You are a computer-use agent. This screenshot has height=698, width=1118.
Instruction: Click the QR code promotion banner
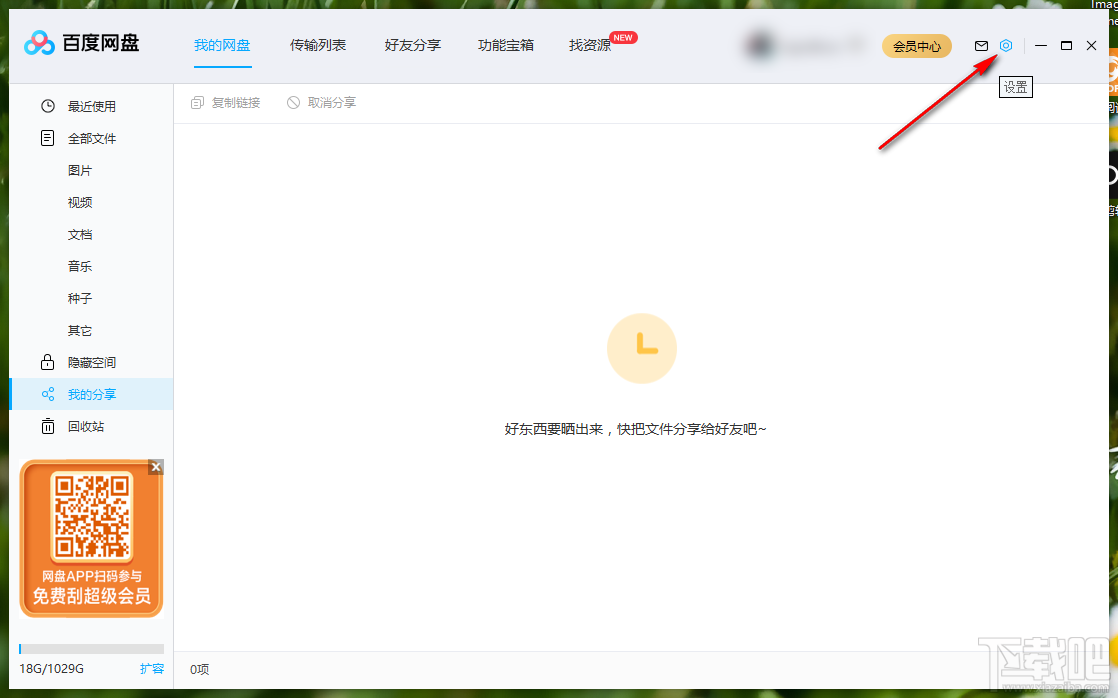coord(91,538)
